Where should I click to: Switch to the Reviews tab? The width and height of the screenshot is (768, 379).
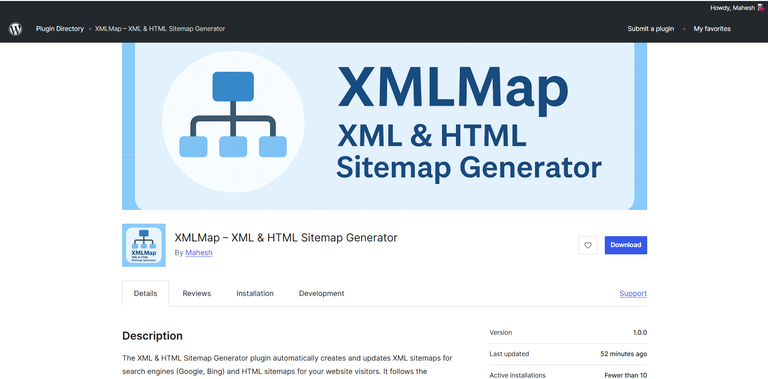[196, 293]
